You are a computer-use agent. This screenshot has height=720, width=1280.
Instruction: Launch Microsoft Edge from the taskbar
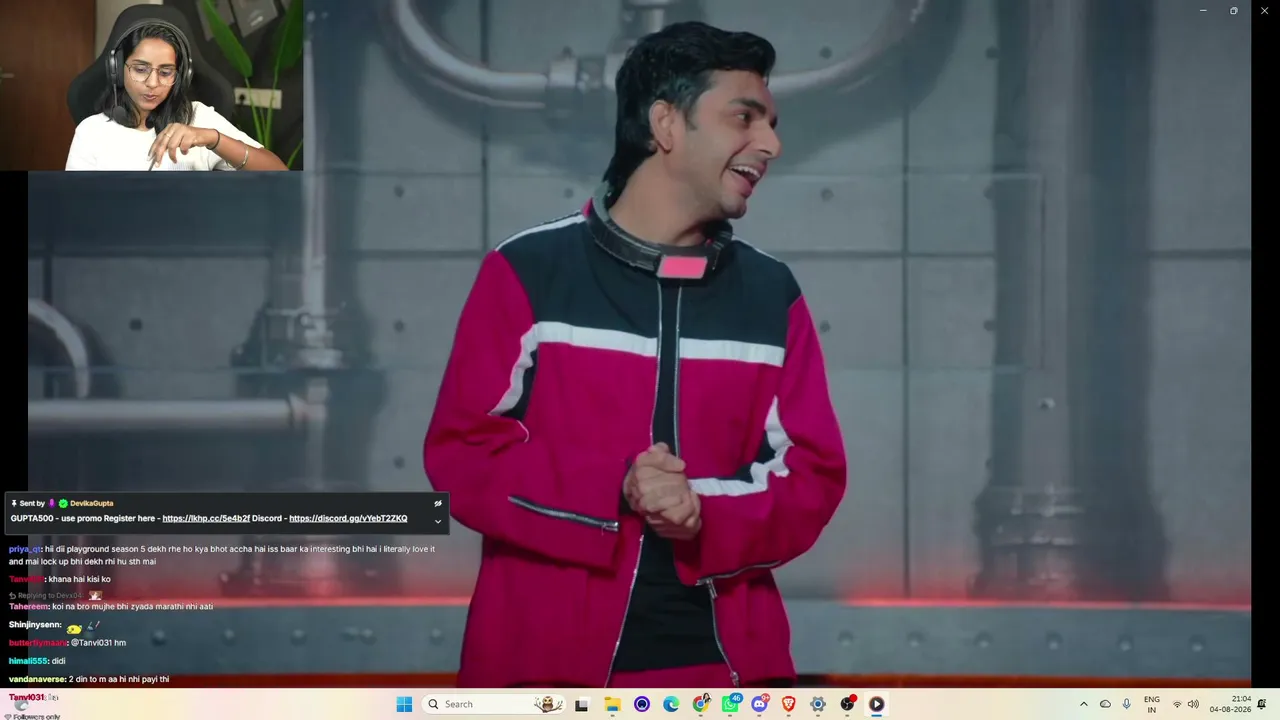[x=671, y=704]
